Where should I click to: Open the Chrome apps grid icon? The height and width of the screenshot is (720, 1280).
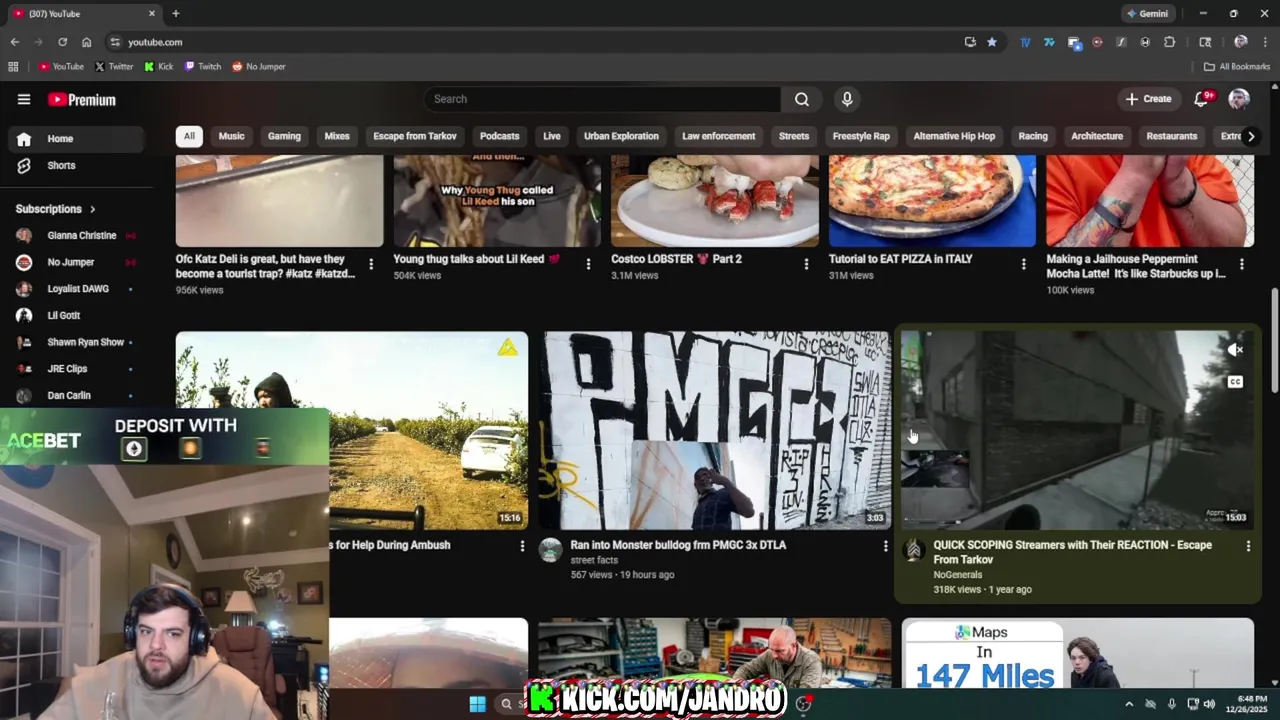(13, 67)
